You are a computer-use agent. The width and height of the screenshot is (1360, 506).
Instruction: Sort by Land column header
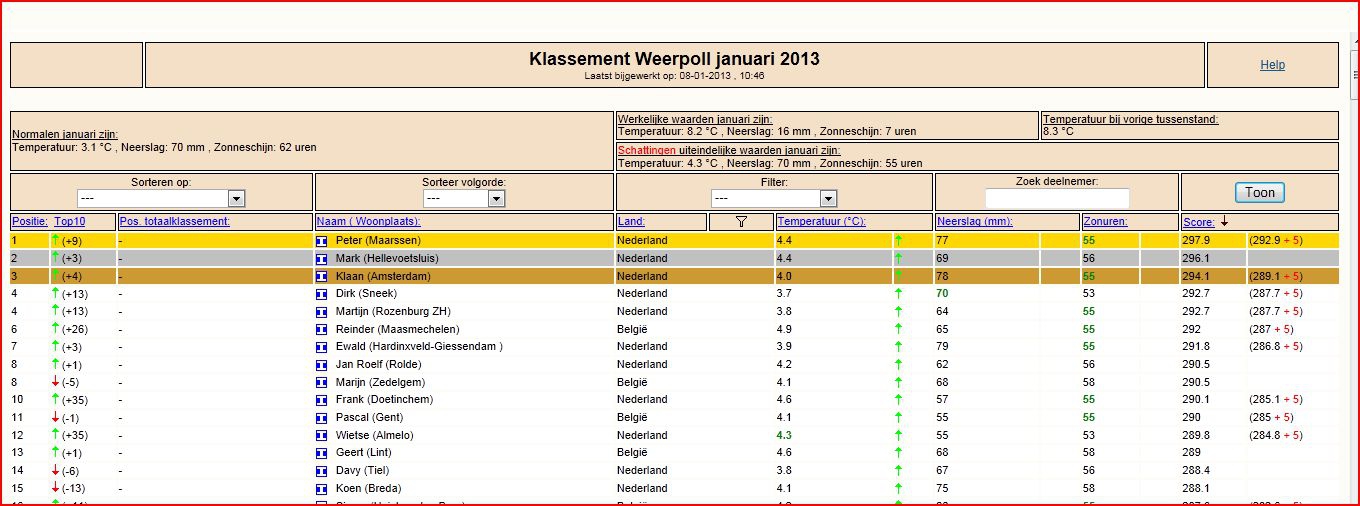[x=631, y=221]
